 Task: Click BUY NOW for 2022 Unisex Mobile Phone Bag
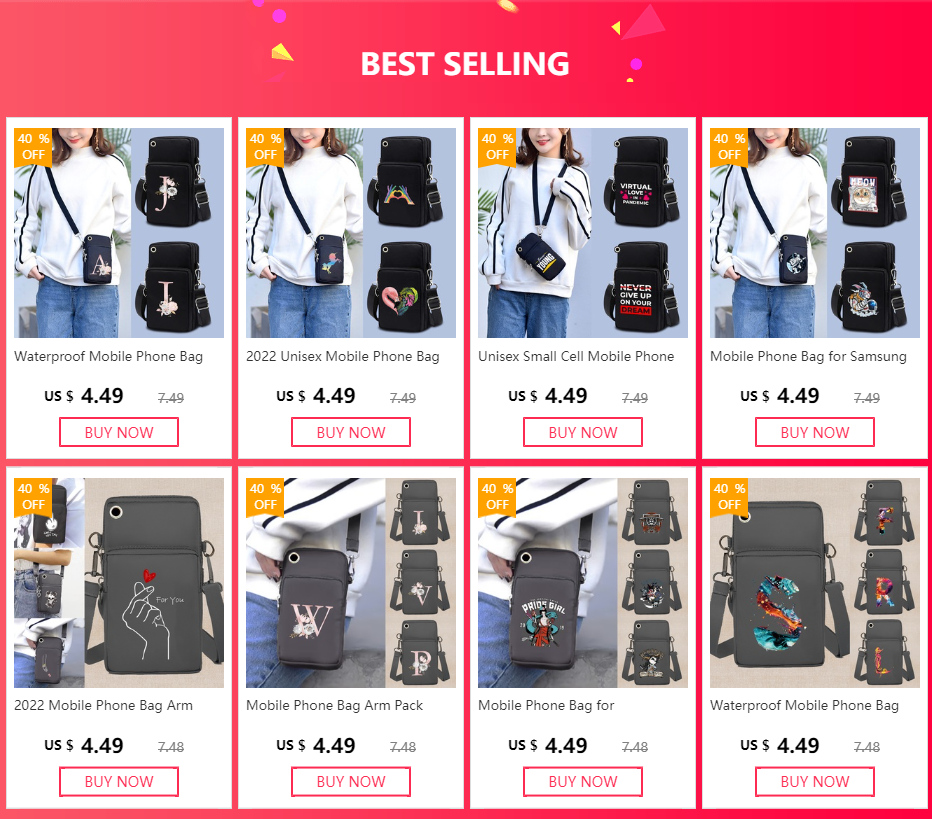coord(351,432)
